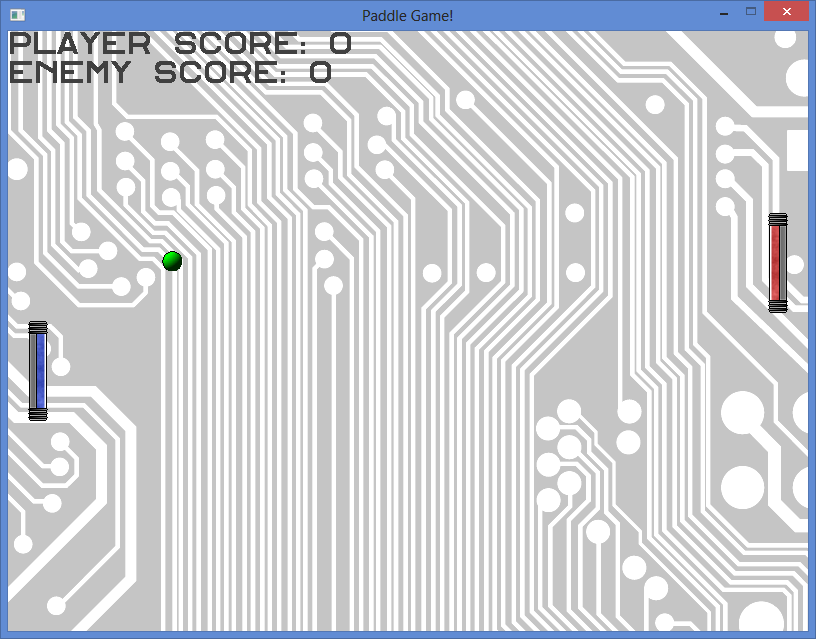Close the Paddle Game window
Image resolution: width=816 pixels, height=639 pixels.
[787, 11]
